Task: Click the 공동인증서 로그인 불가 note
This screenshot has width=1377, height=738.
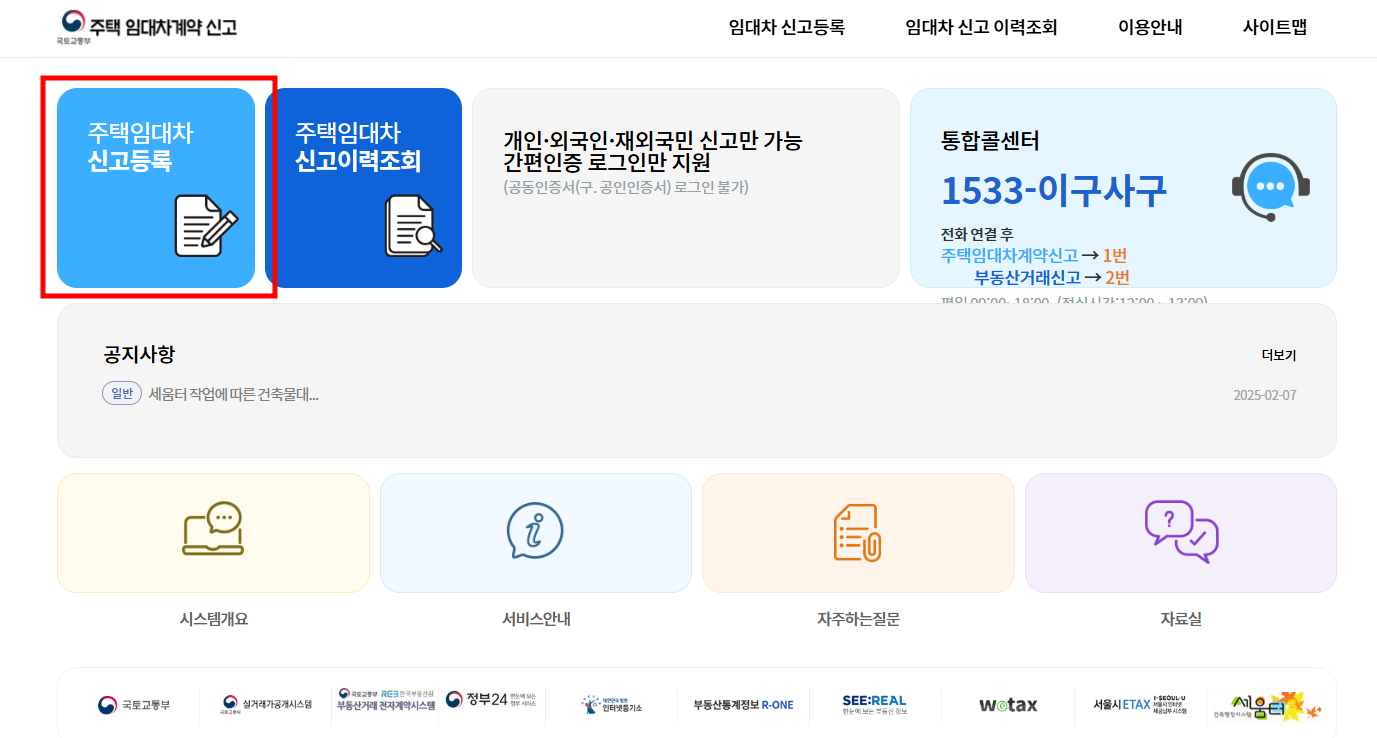Action: tap(626, 187)
